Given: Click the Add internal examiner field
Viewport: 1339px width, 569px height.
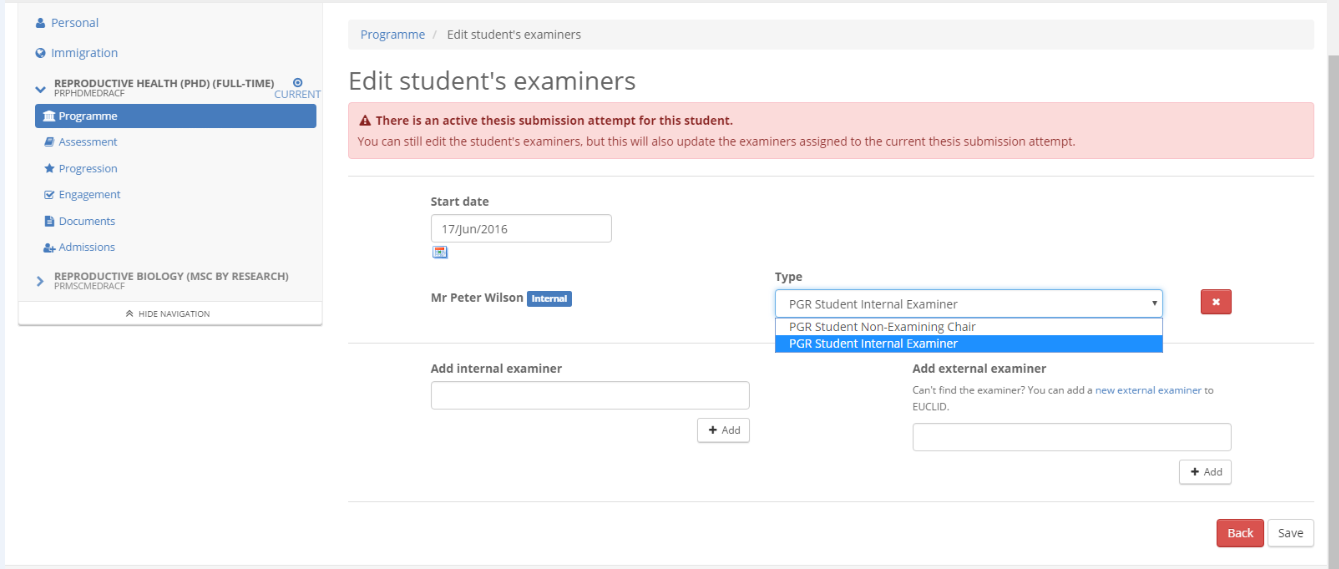Looking at the screenshot, I should [590, 396].
